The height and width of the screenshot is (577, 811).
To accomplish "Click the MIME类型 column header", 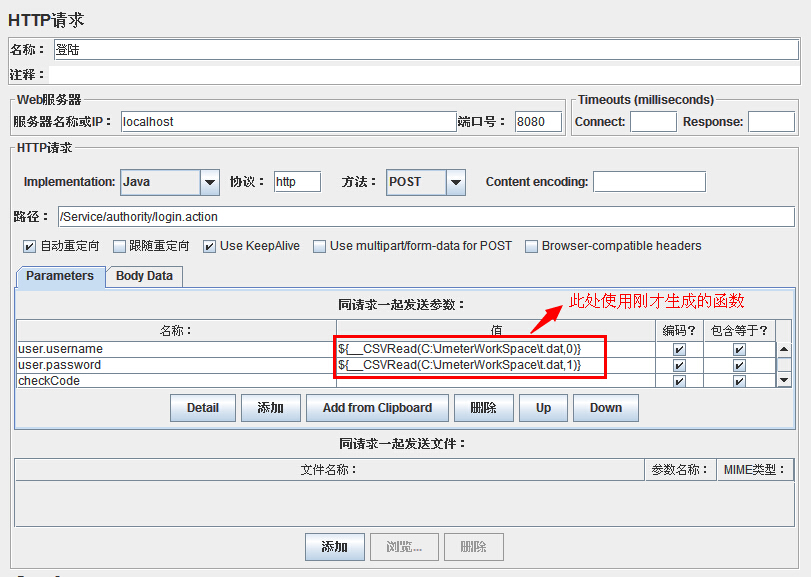I will point(755,470).
